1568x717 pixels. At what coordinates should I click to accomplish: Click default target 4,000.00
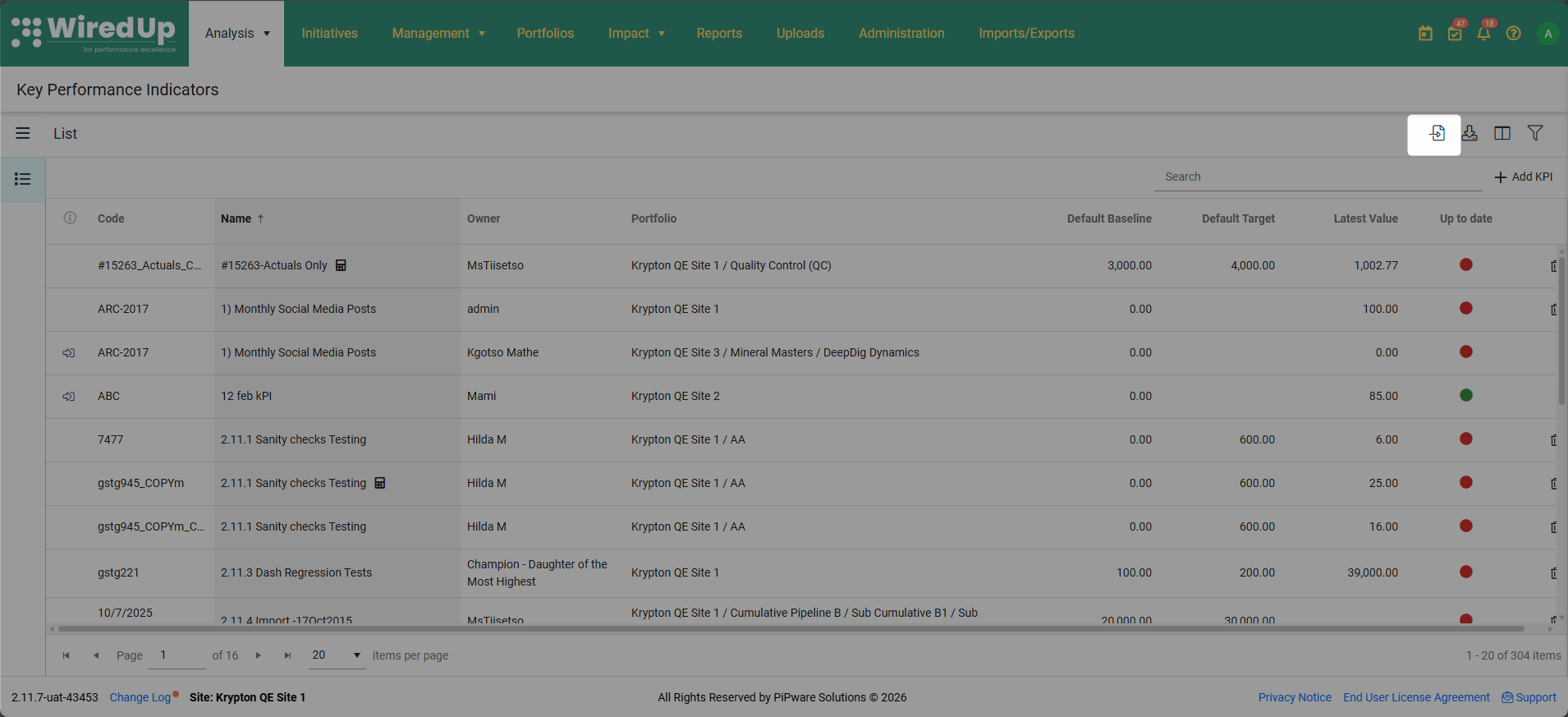[1253, 265]
